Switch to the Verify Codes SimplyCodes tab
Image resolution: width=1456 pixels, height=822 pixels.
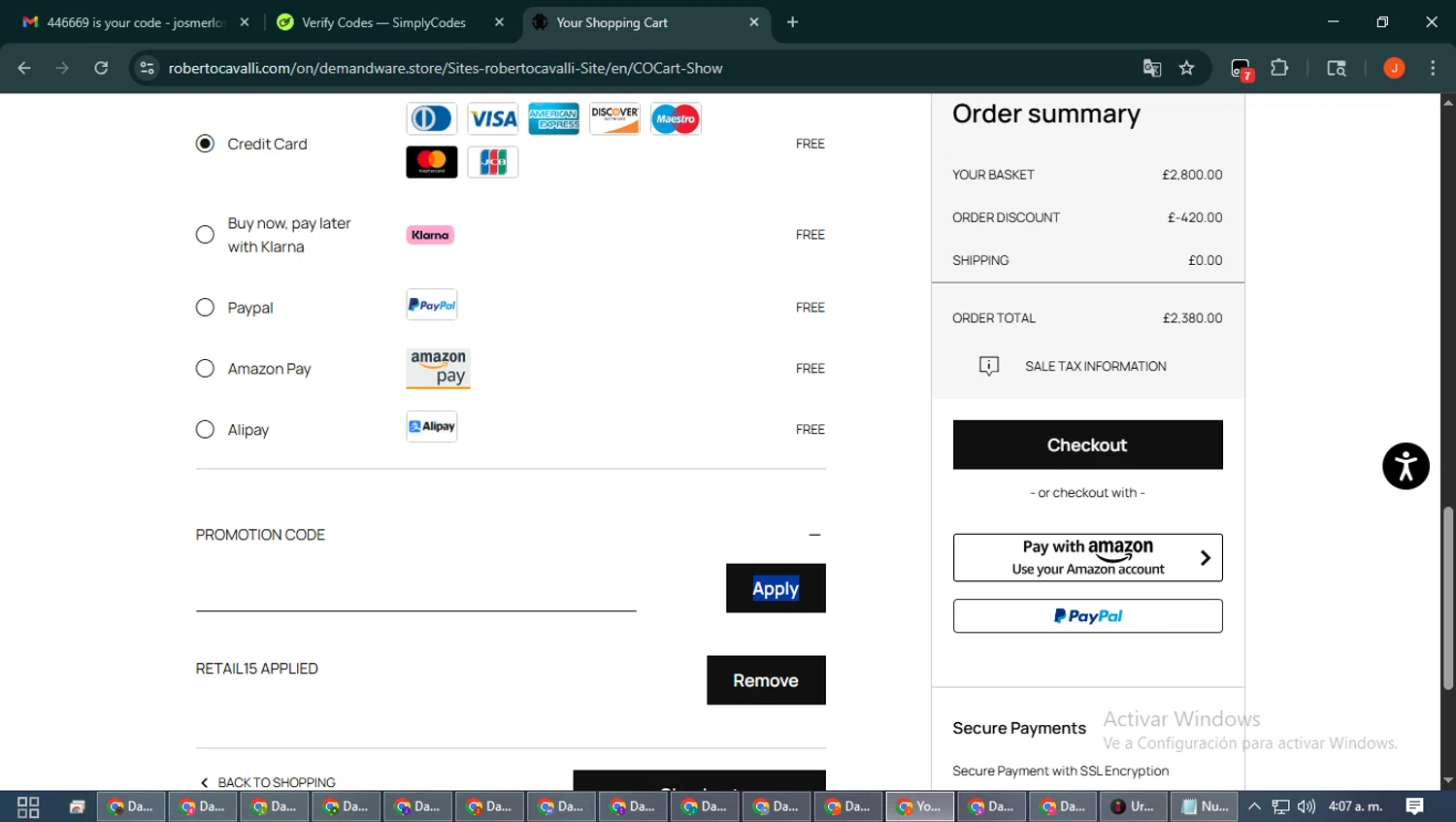tap(383, 22)
